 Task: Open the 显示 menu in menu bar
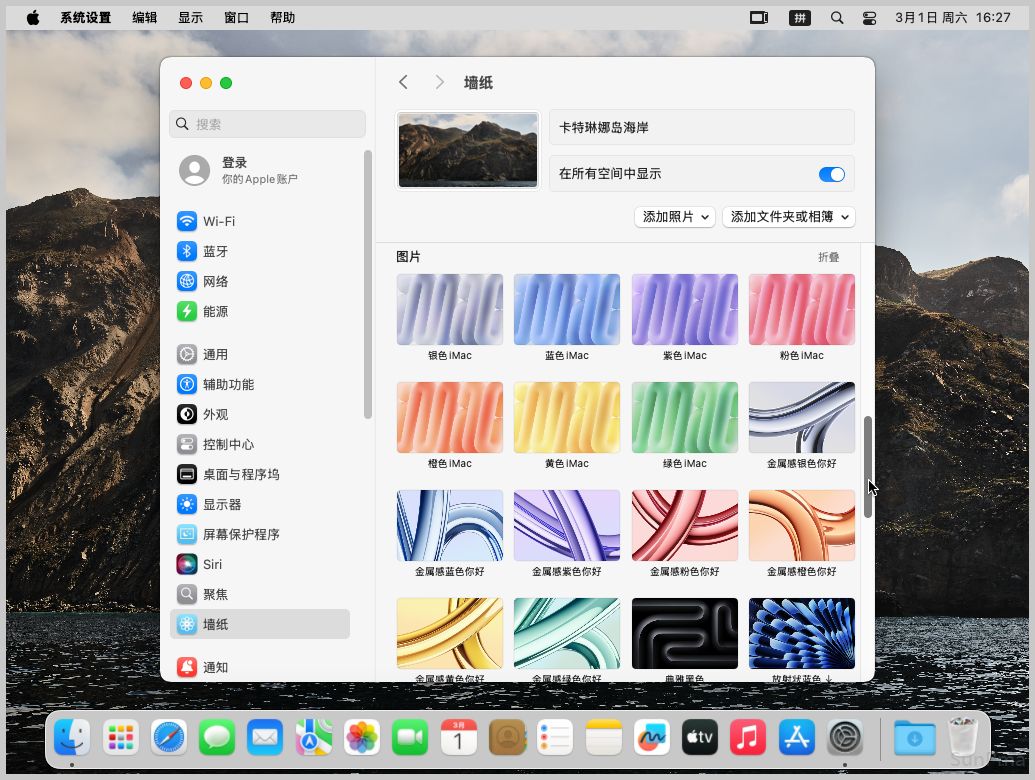(190, 17)
